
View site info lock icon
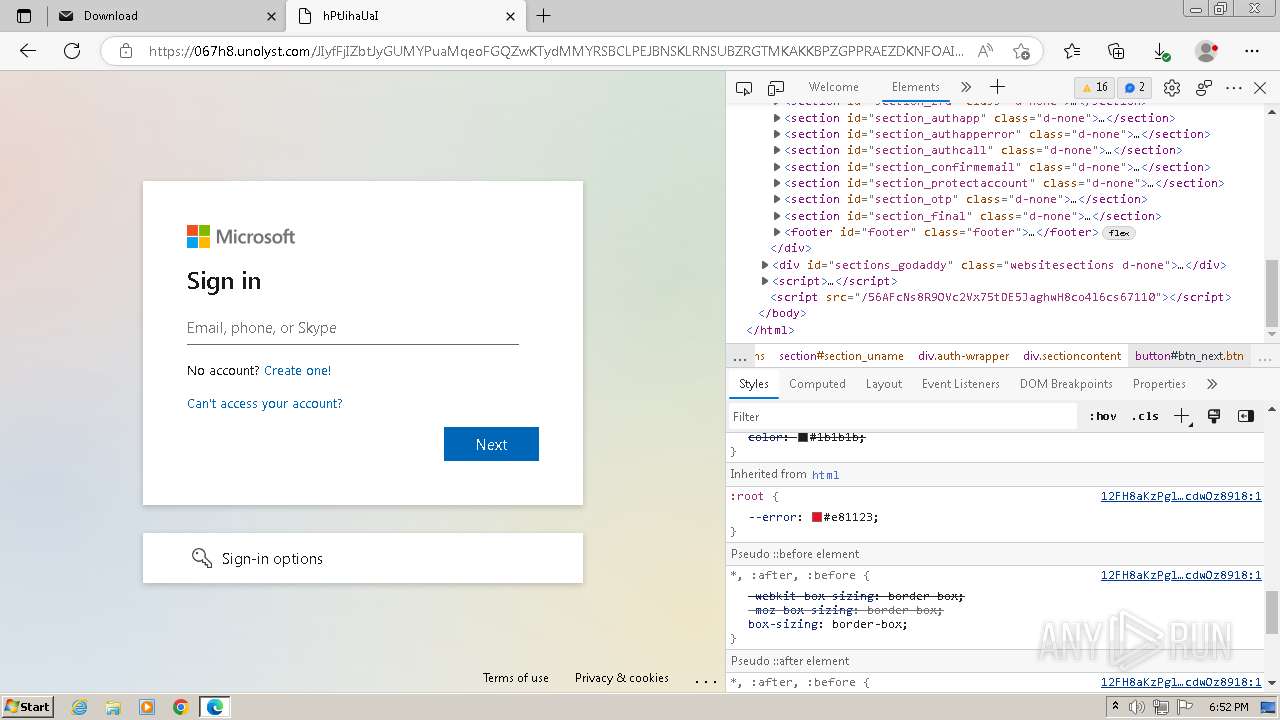tap(125, 51)
